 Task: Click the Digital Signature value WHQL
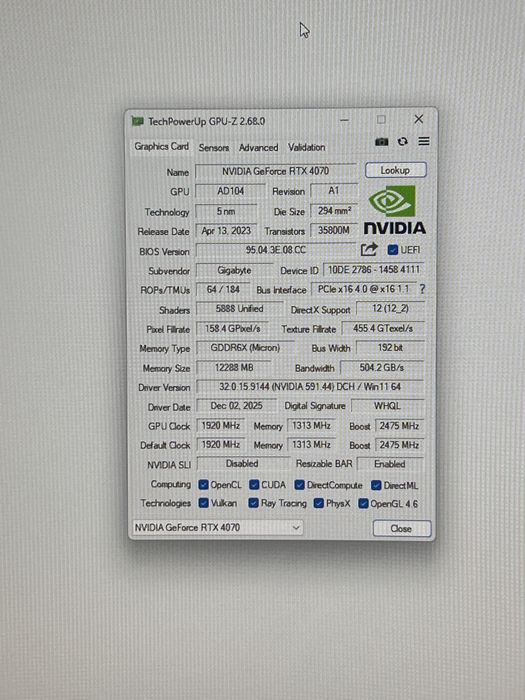(x=388, y=406)
